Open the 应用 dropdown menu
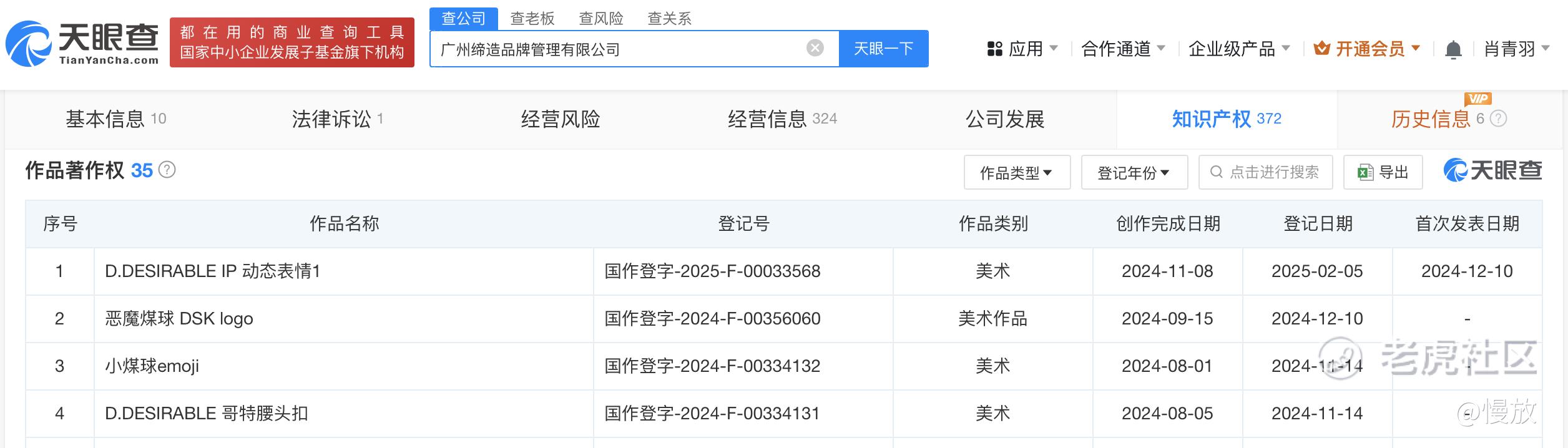 click(x=1022, y=49)
